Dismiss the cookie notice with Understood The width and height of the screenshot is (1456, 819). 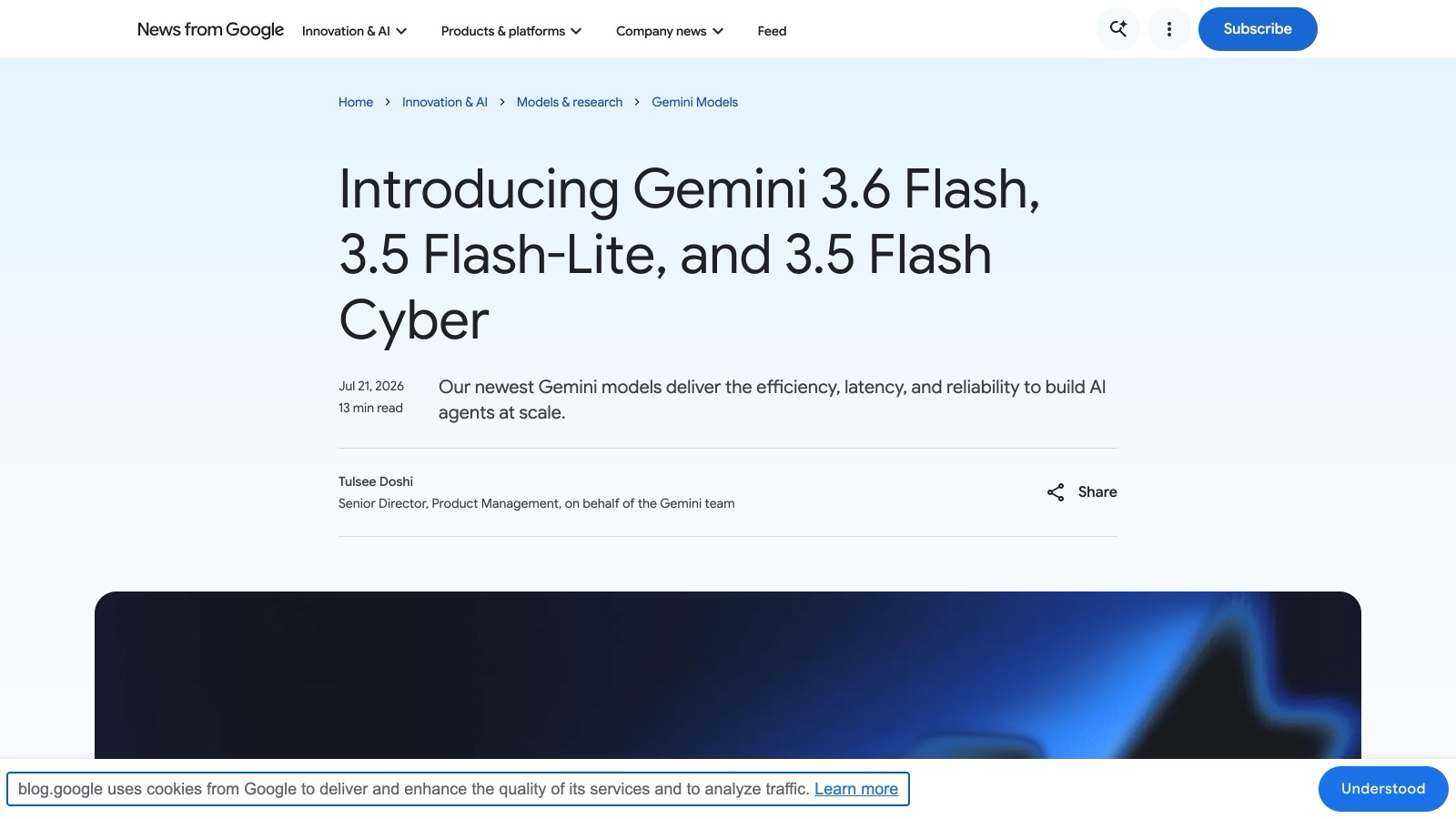1383,789
